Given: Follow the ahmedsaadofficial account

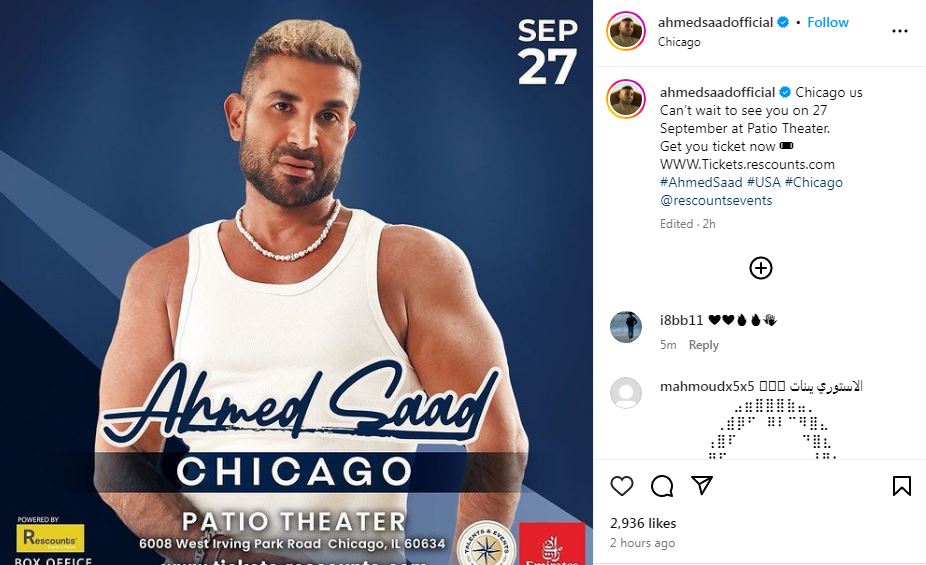Looking at the screenshot, I should tap(827, 22).
